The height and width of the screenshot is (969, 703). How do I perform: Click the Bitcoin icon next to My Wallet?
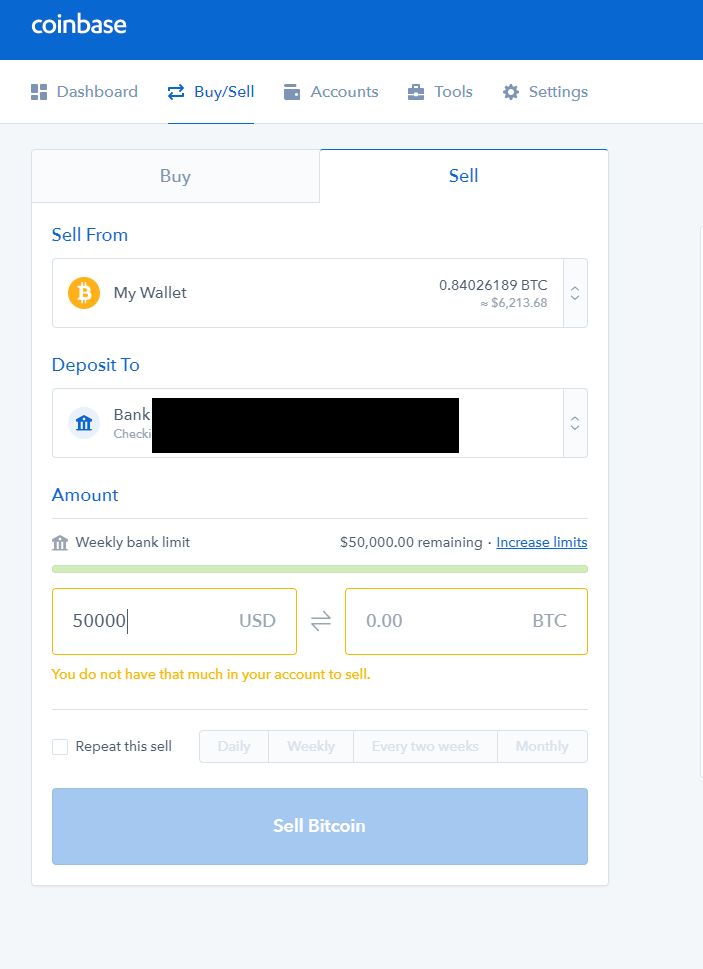[x=83, y=292]
